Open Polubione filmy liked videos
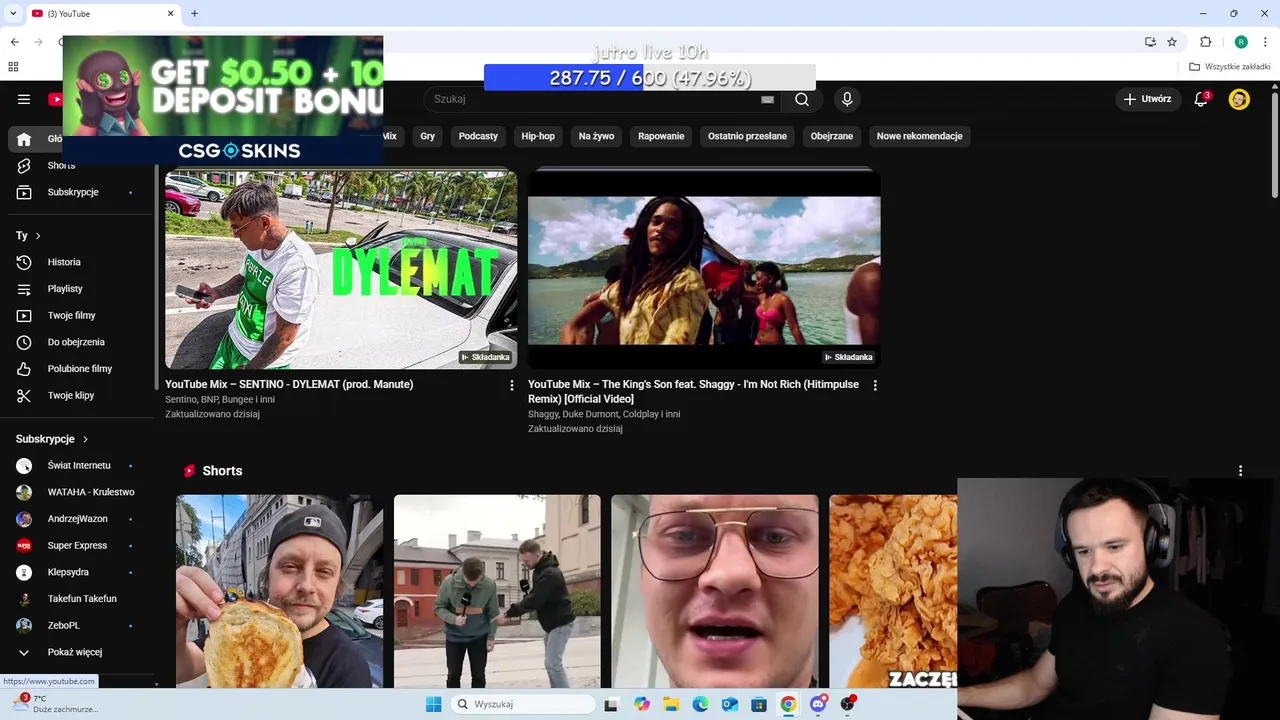Screen dimensions: 1280x720 coord(80,369)
